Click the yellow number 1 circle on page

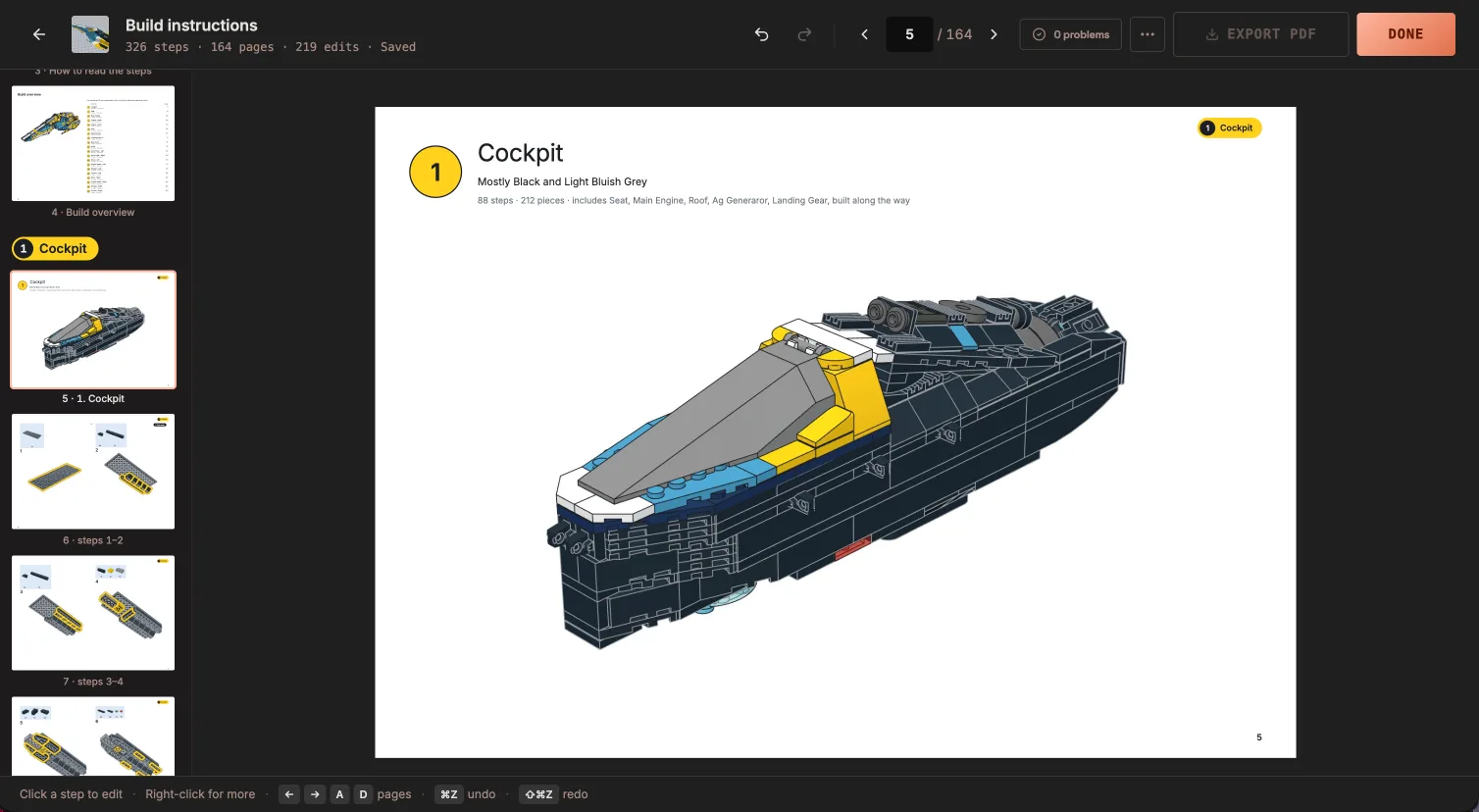click(x=435, y=172)
